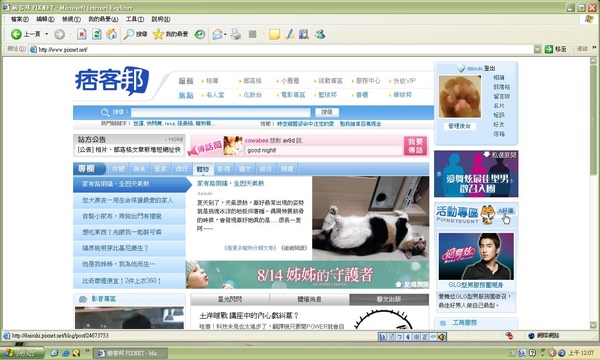Click the 8/14 姊姊的守護者 banner

[x=307, y=275]
